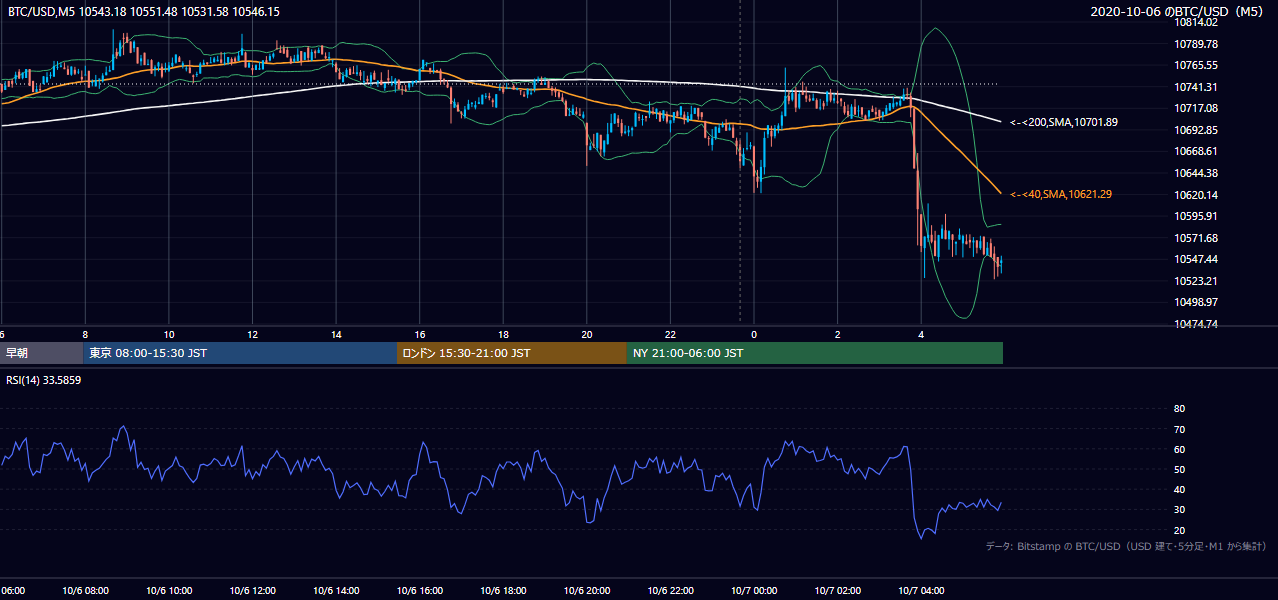Select the 東京 08:00-15:30 JST session bar
1278x600 pixels.
pos(240,353)
